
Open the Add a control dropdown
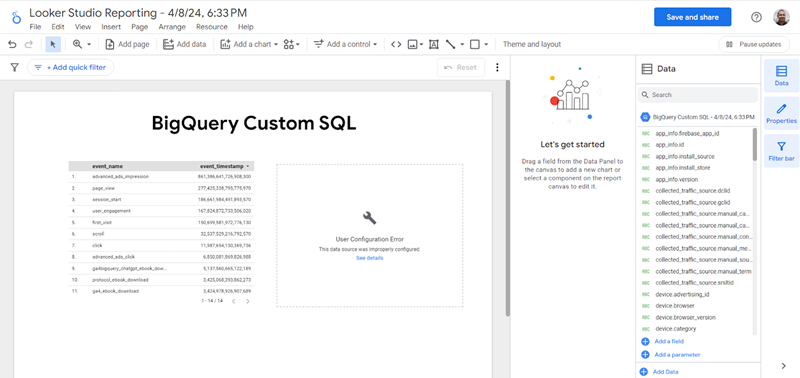[x=345, y=44]
